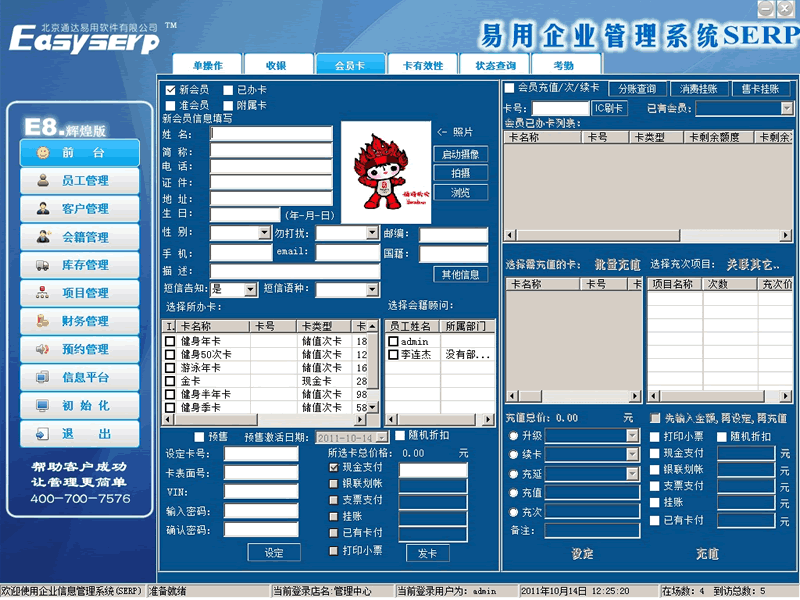Click the monitor icon beside 初始化
The image size is (800, 600).
[x=42, y=406]
